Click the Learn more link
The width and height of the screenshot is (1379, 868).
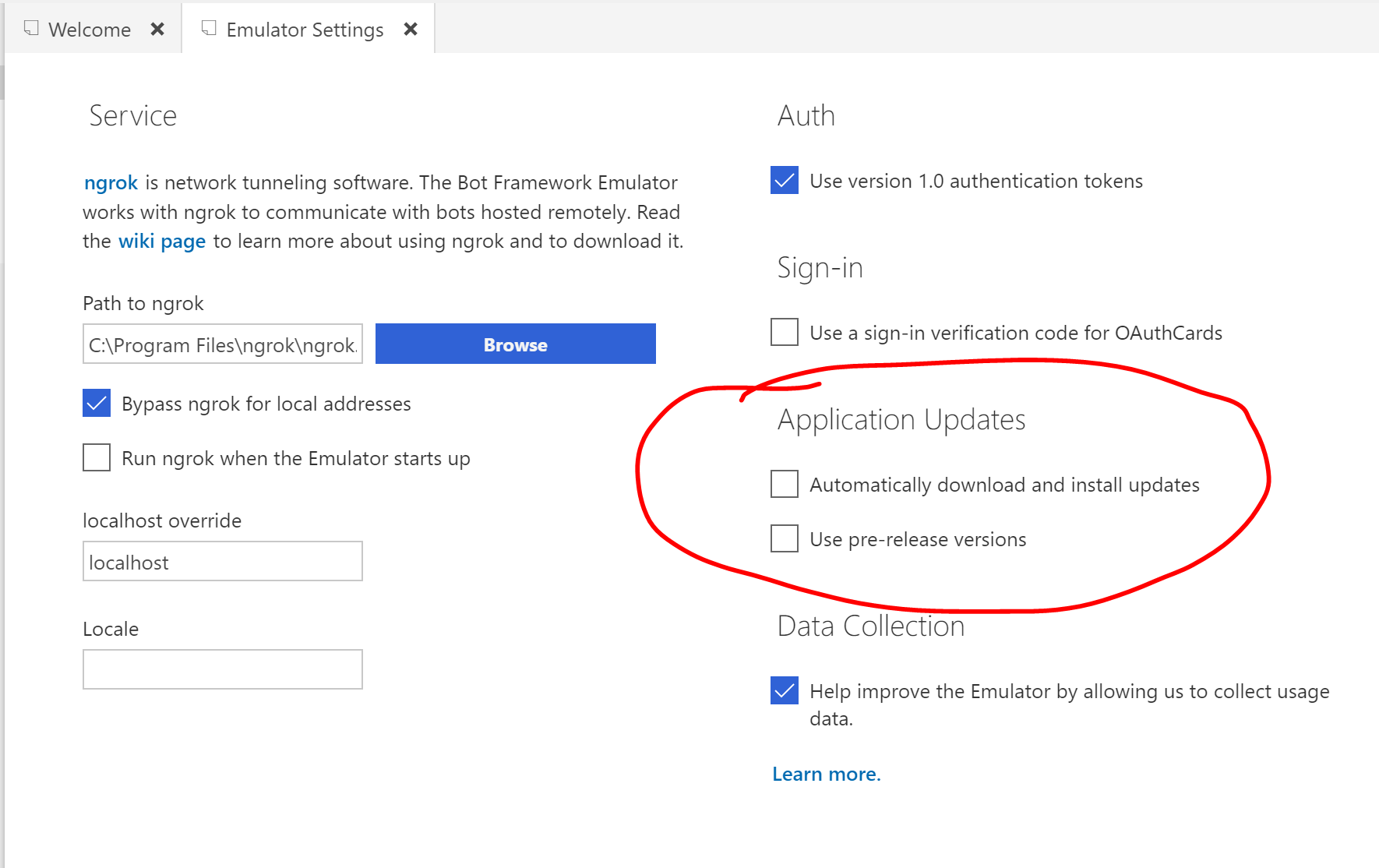pos(826,774)
